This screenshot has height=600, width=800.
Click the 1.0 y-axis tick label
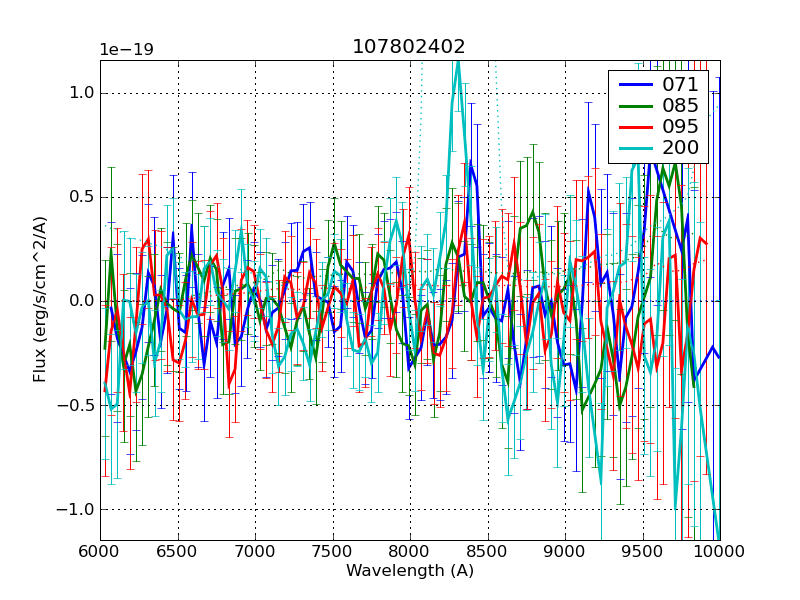coord(80,93)
